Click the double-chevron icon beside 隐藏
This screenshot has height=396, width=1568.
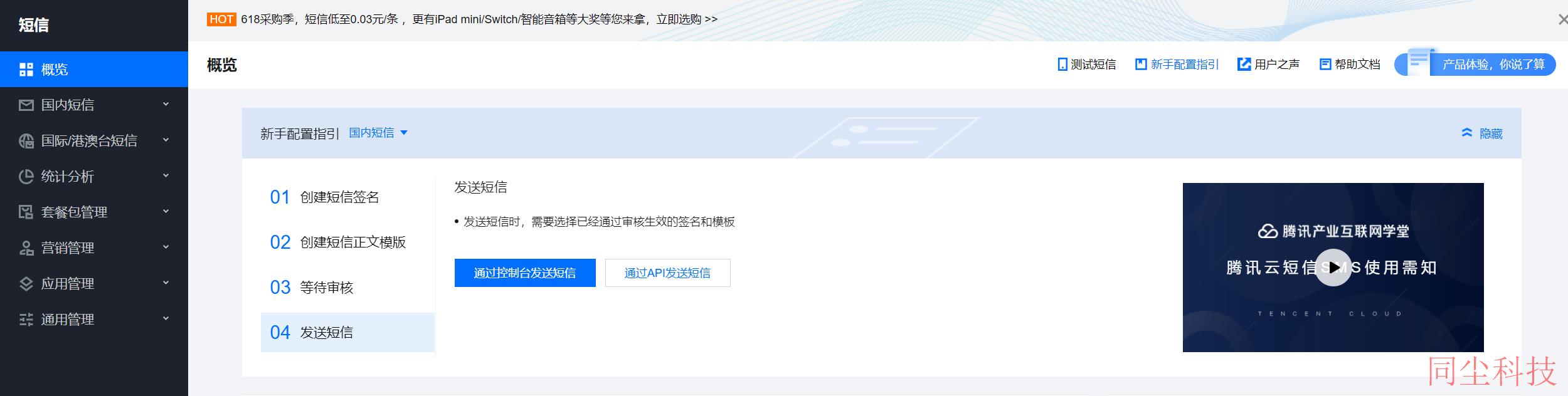1467,133
